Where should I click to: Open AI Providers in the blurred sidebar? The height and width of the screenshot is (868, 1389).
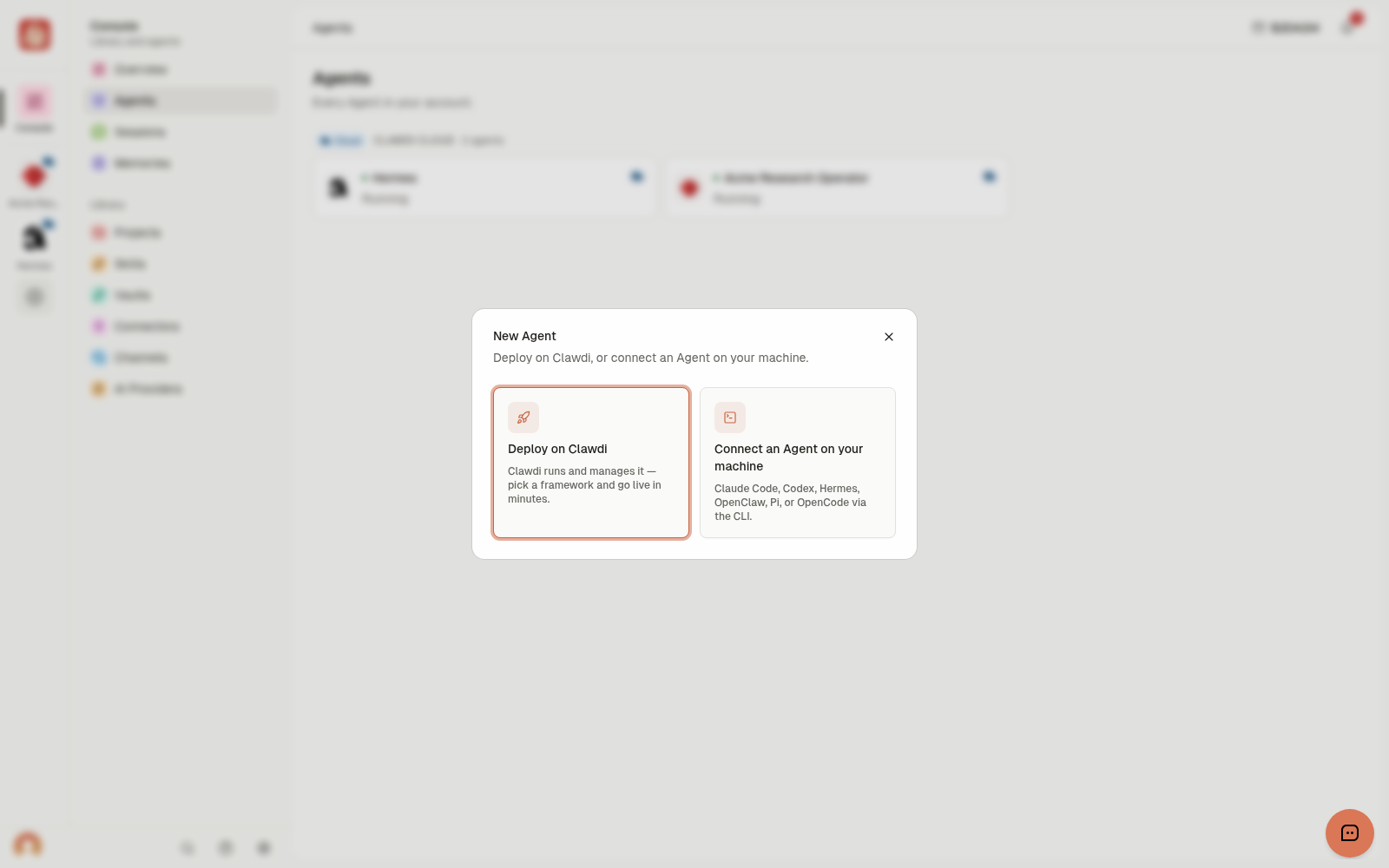181,389
